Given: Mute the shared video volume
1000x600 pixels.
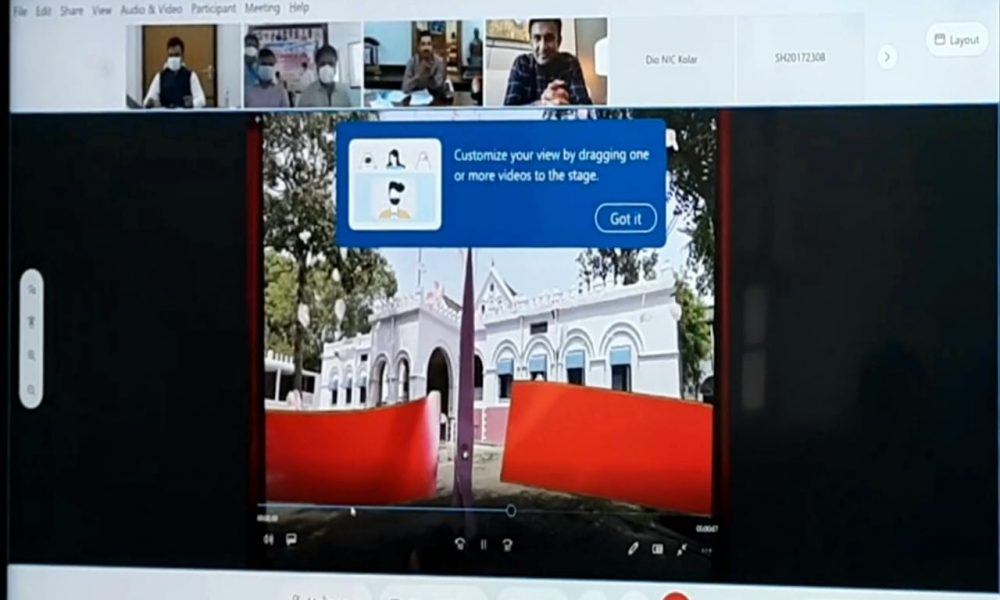Looking at the screenshot, I should tap(268, 539).
